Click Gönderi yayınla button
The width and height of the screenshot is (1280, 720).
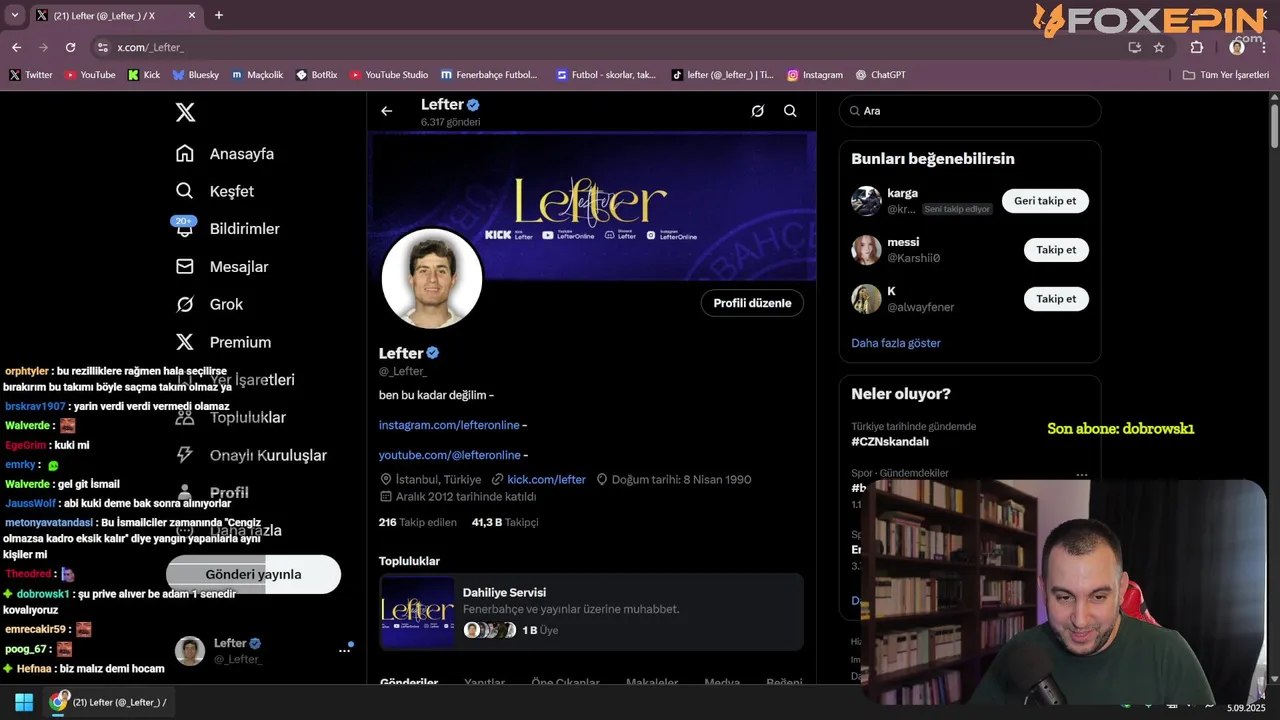pos(253,575)
